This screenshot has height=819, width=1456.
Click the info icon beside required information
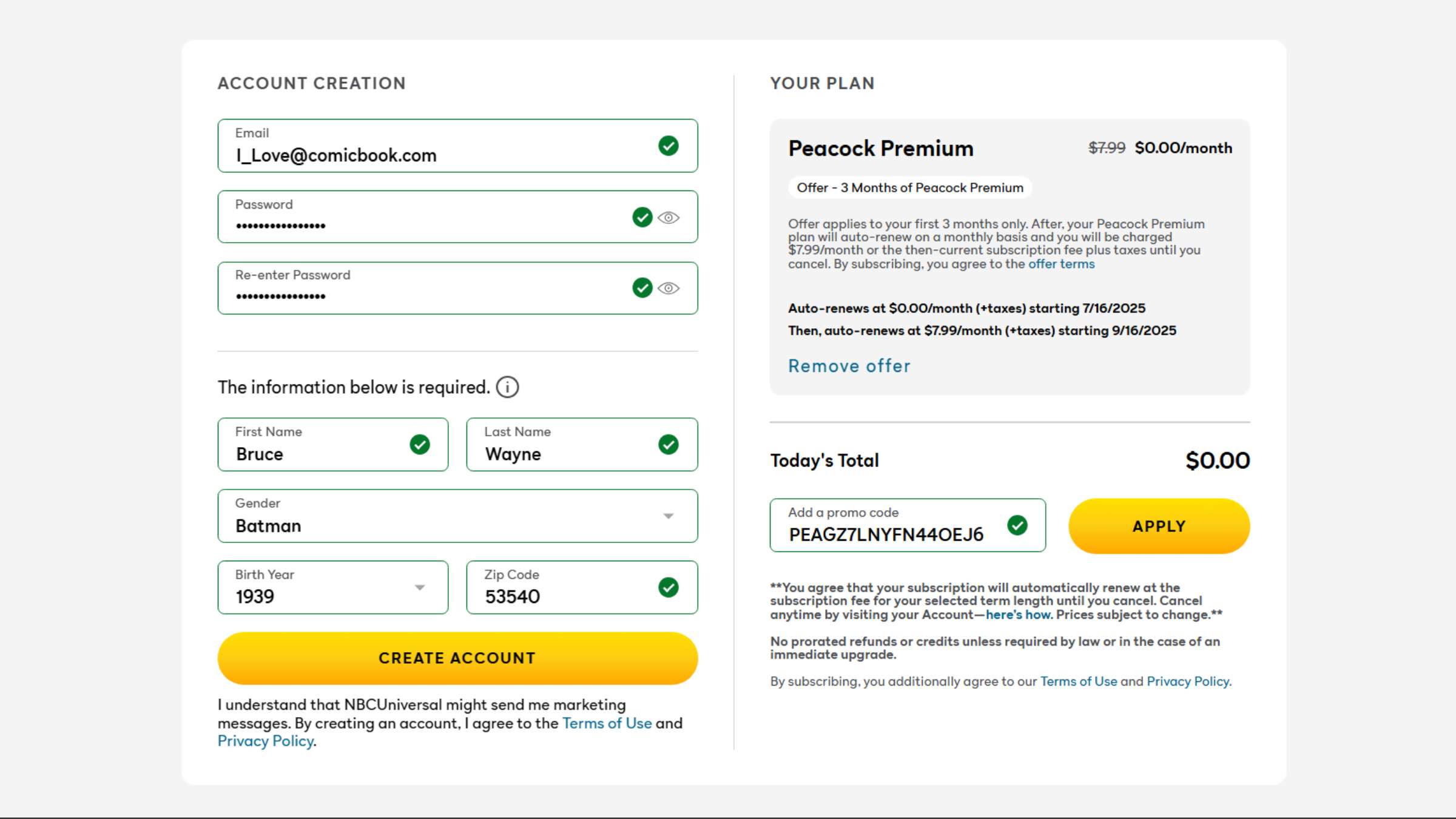pos(507,387)
